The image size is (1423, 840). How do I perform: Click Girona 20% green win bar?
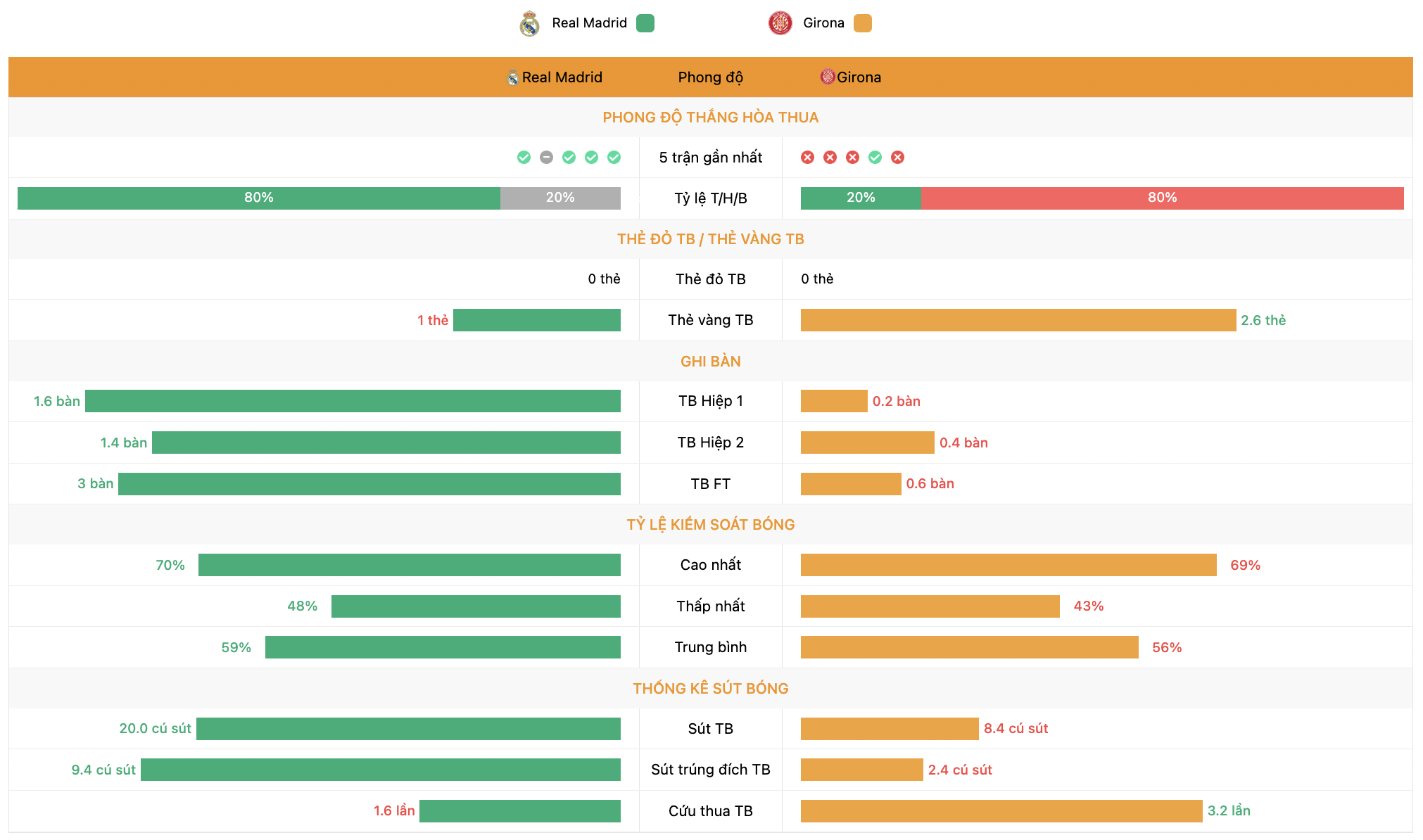click(x=861, y=198)
